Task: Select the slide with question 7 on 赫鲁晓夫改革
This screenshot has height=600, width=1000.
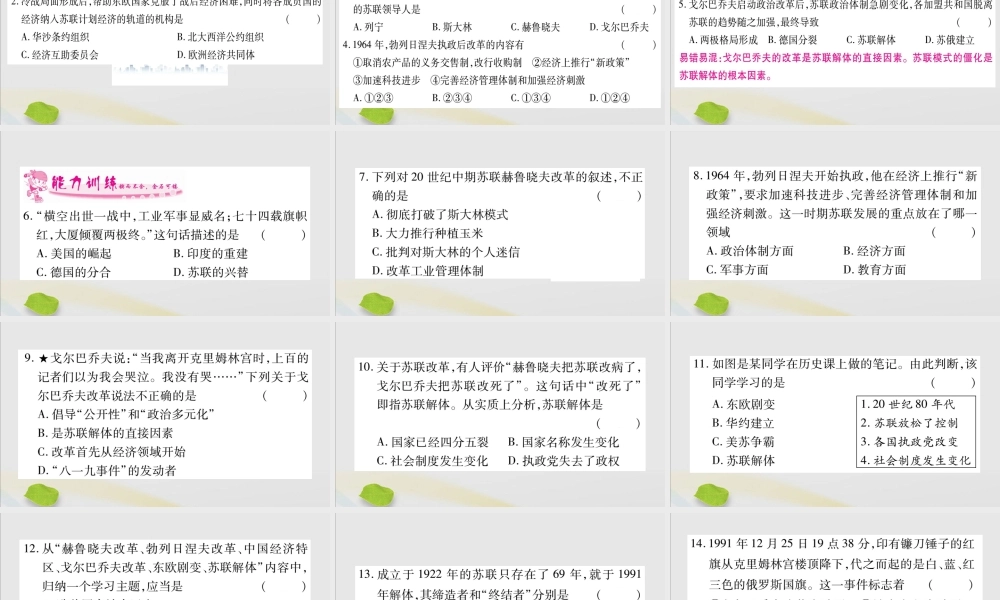Action: point(501,224)
